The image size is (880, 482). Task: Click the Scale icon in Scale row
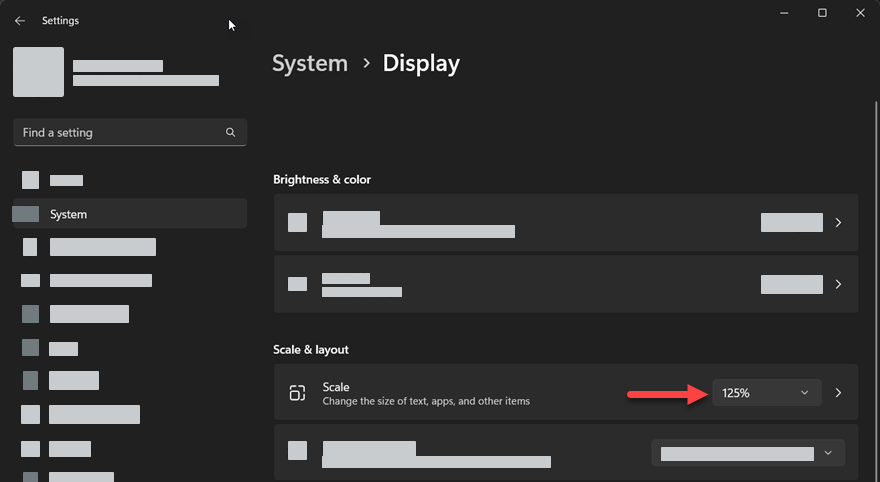297,393
